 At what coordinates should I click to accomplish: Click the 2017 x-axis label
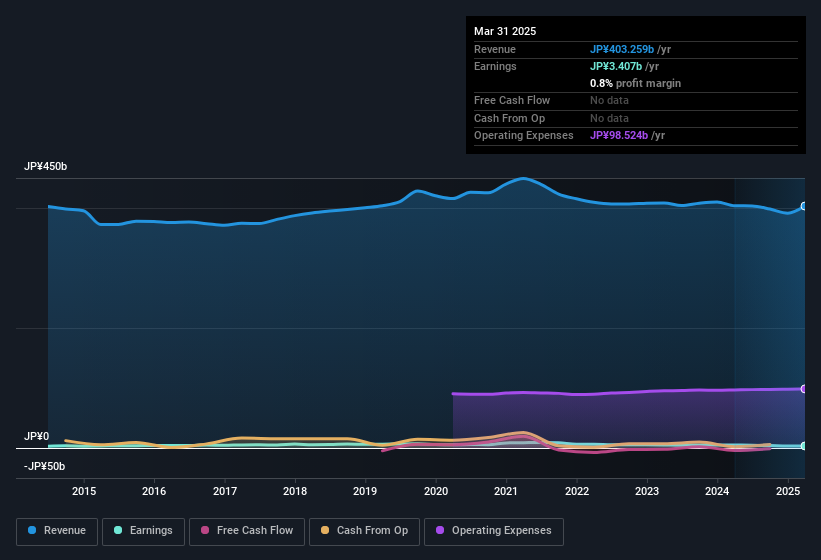pos(225,491)
